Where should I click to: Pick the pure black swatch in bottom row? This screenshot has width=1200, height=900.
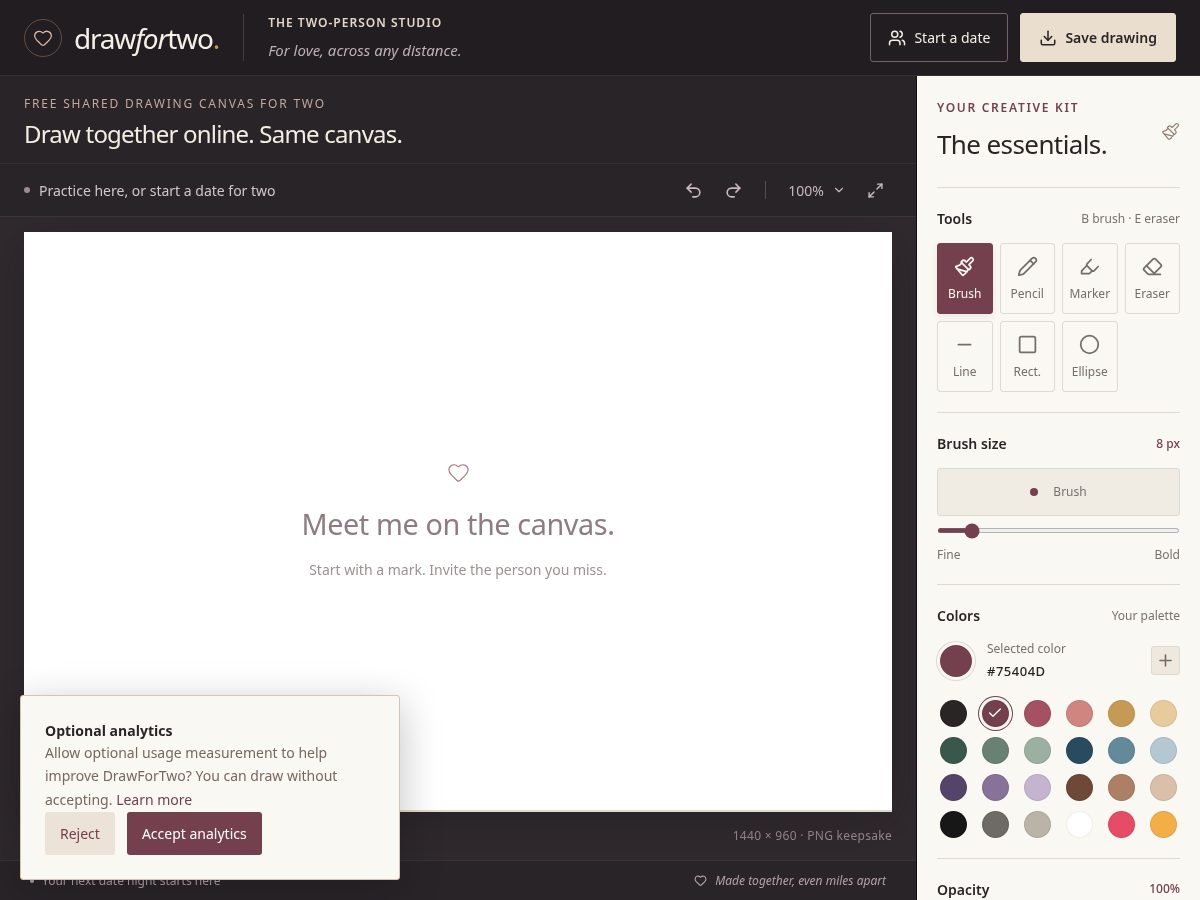point(954,824)
